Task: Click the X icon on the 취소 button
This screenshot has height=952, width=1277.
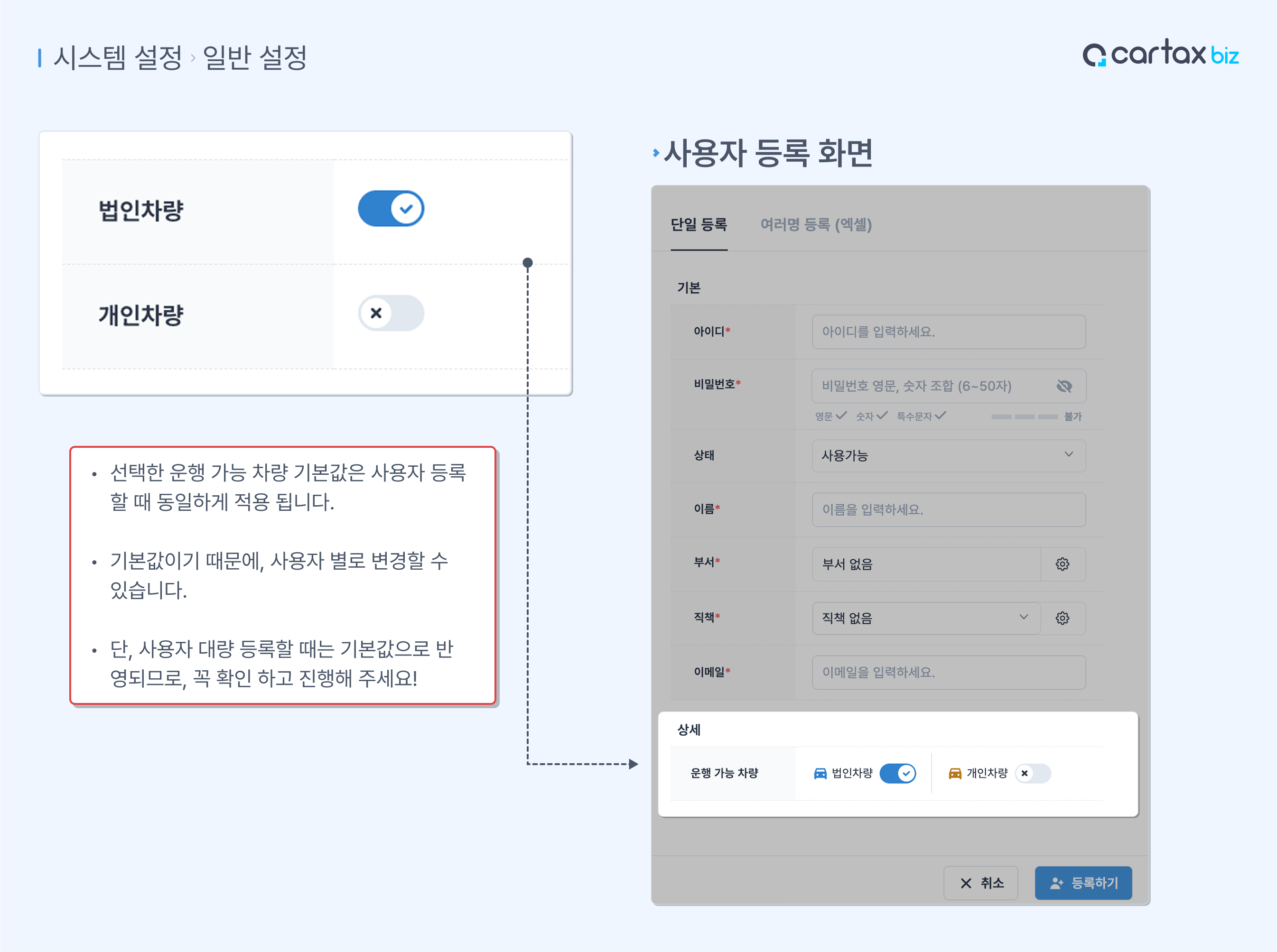Action: (x=966, y=883)
